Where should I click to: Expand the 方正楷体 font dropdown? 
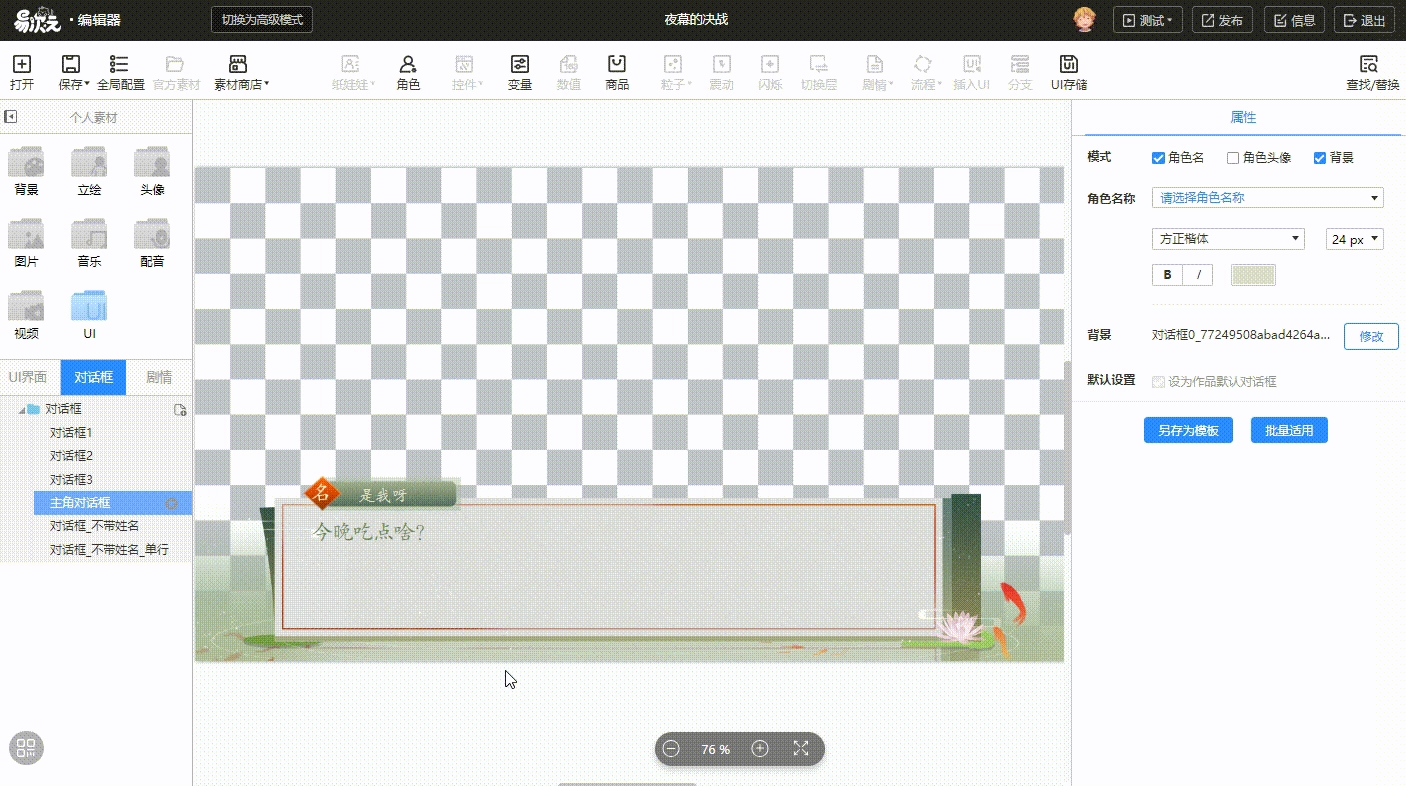[1228, 239]
